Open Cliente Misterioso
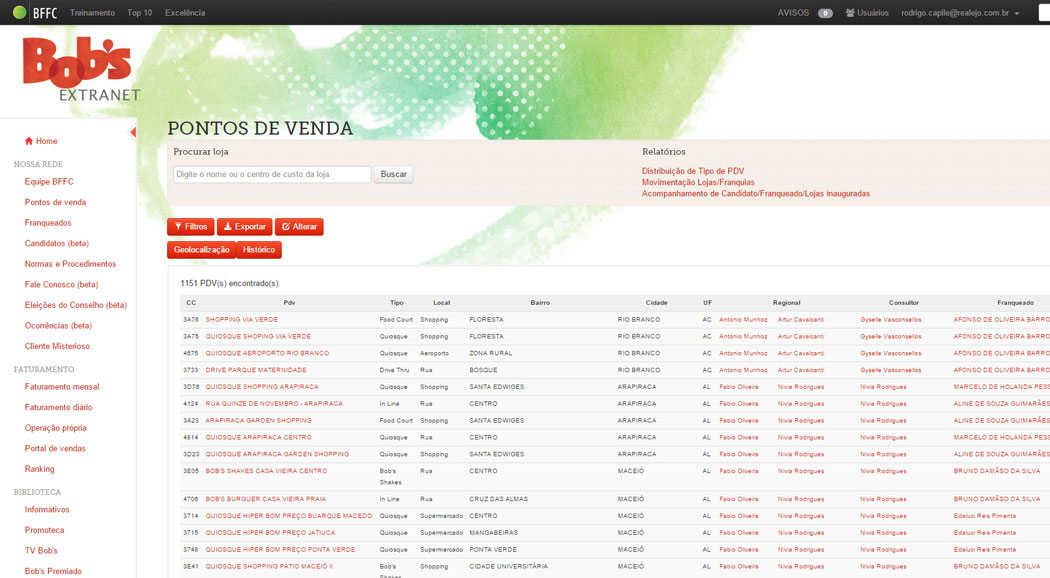Viewport: 1050px width, 578px height. pos(57,346)
